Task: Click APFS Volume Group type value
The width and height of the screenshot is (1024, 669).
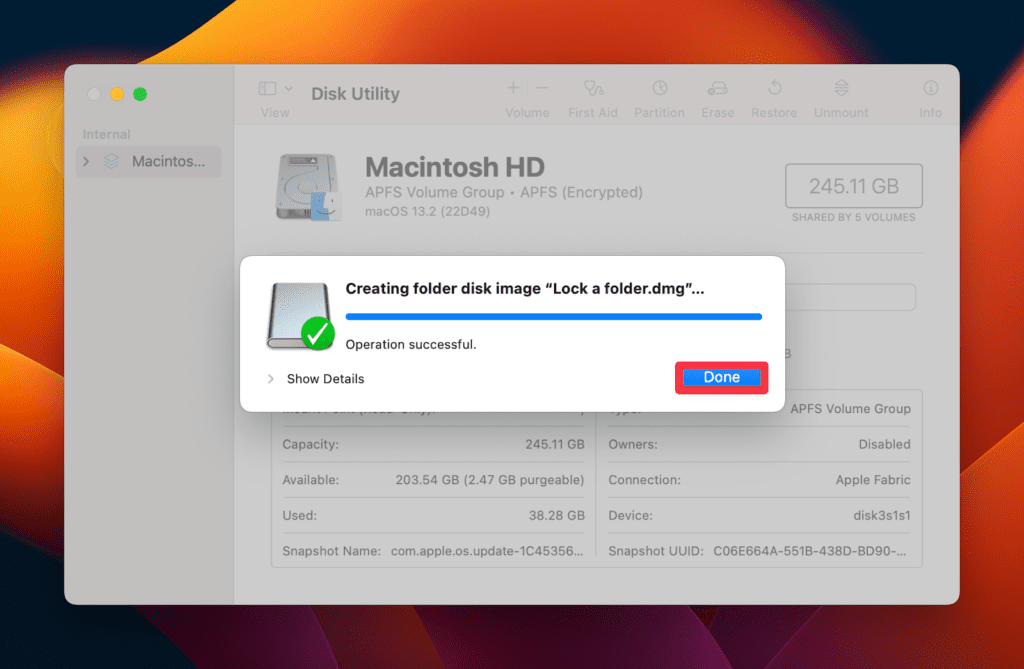Action: coord(850,409)
